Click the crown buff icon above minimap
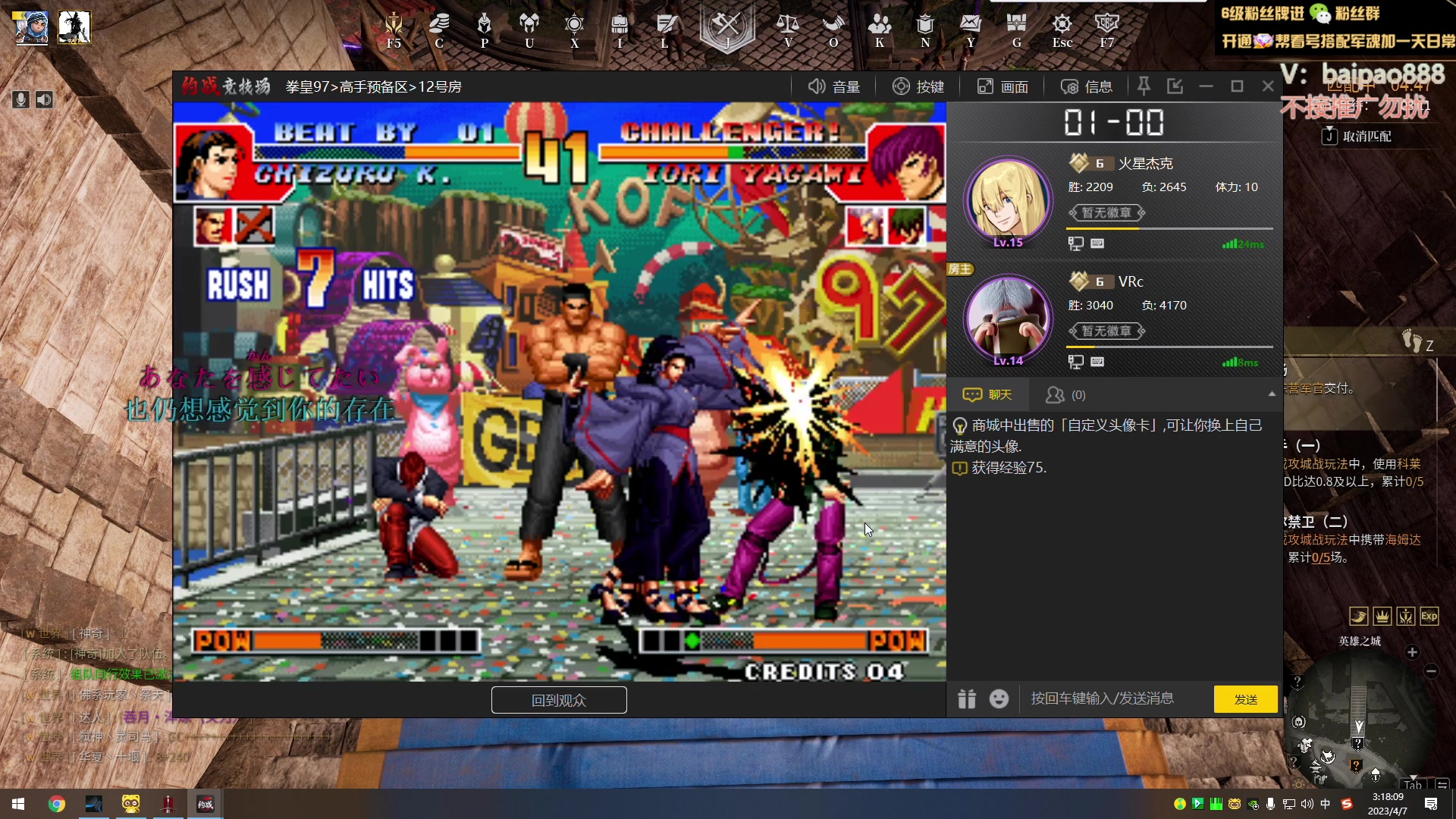The image size is (1456, 819). point(1382,617)
